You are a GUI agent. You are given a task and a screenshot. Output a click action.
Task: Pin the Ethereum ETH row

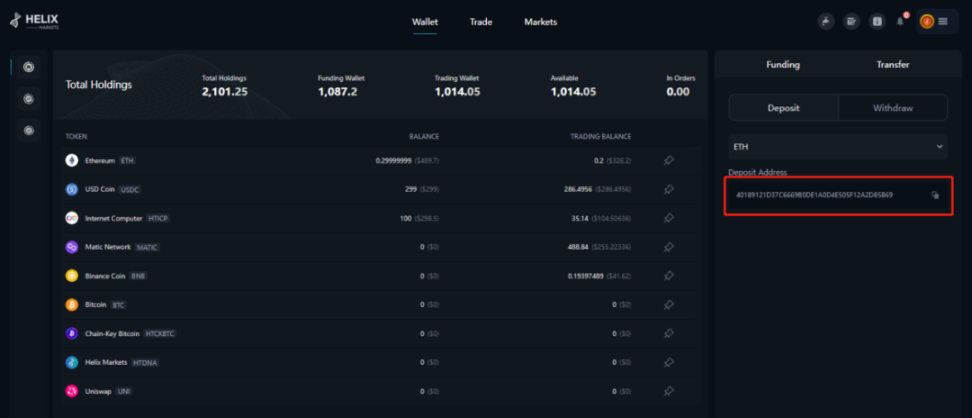pos(668,161)
